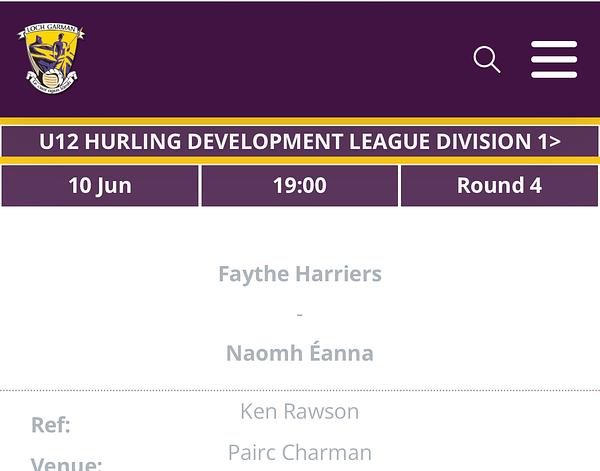Click referee name Ken Rawson
The image size is (600, 471).
tap(300, 411)
